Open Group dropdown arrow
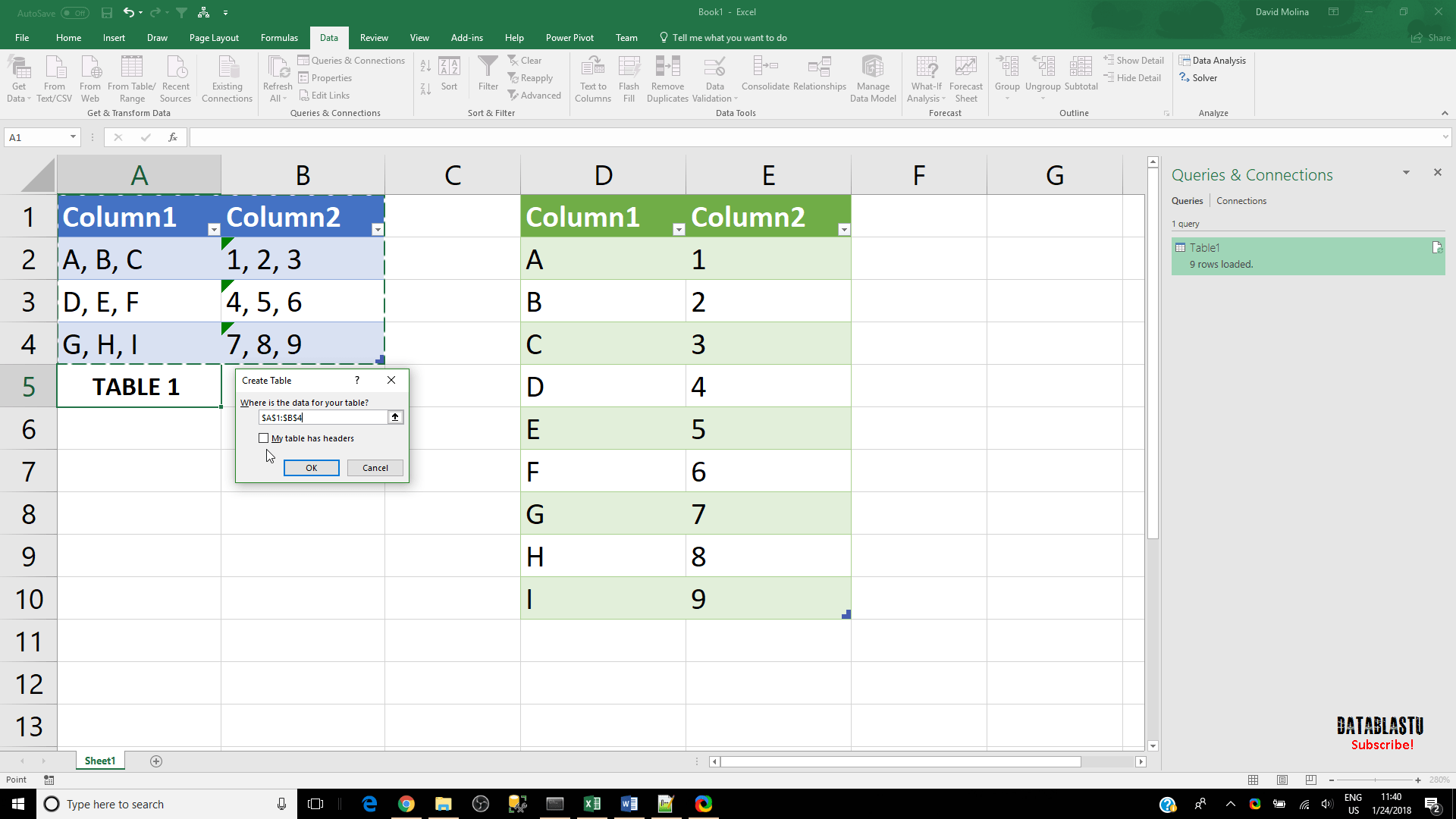Image resolution: width=1456 pixels, height=819 pixels. (x=1007, y=99)
